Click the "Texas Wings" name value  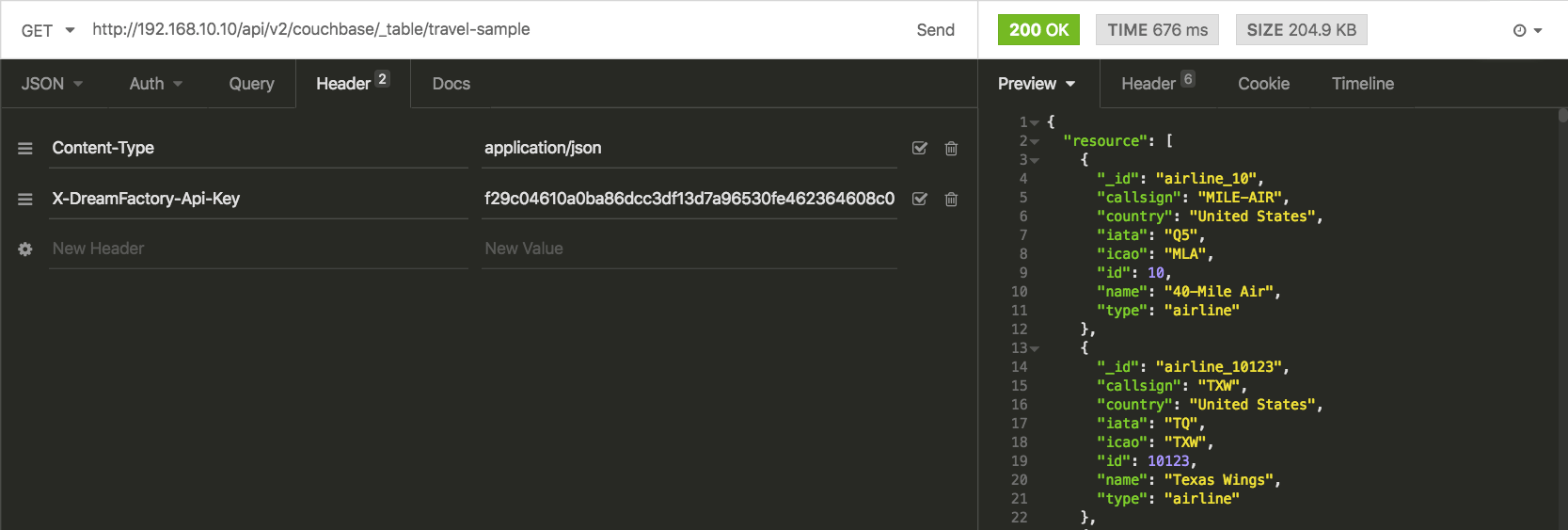(x=1218, y=480)
